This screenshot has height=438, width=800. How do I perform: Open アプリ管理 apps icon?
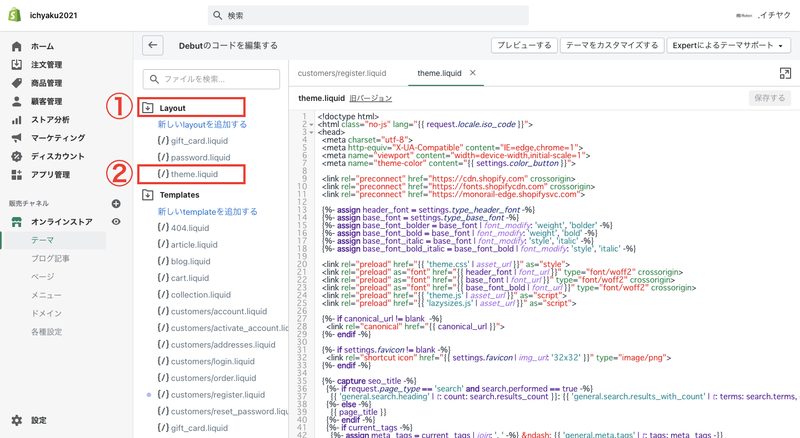point(16,175)
